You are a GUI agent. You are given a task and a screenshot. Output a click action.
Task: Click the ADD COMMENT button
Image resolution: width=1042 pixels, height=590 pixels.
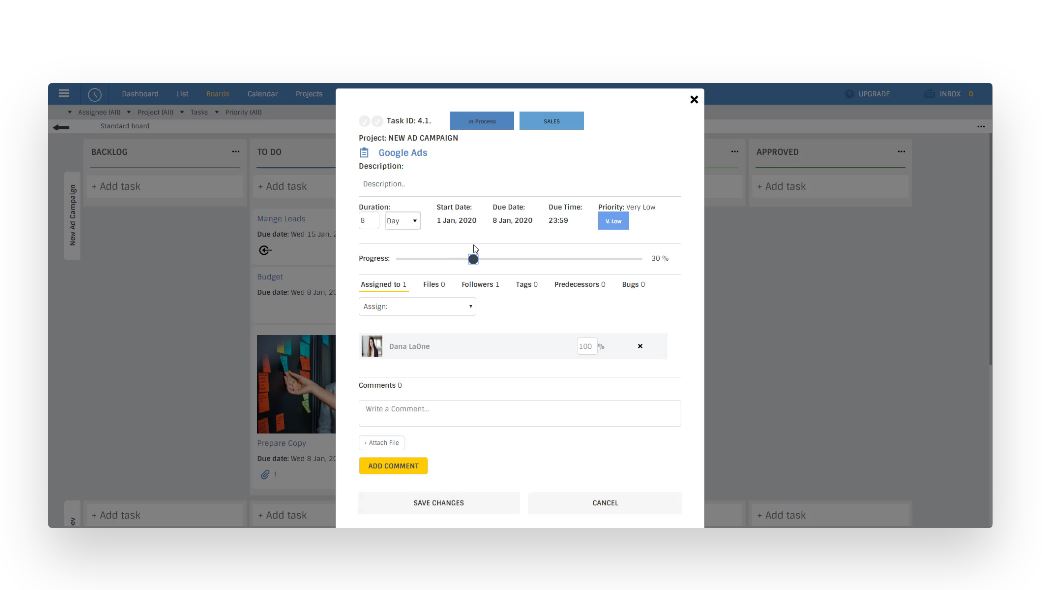[393, 466]
